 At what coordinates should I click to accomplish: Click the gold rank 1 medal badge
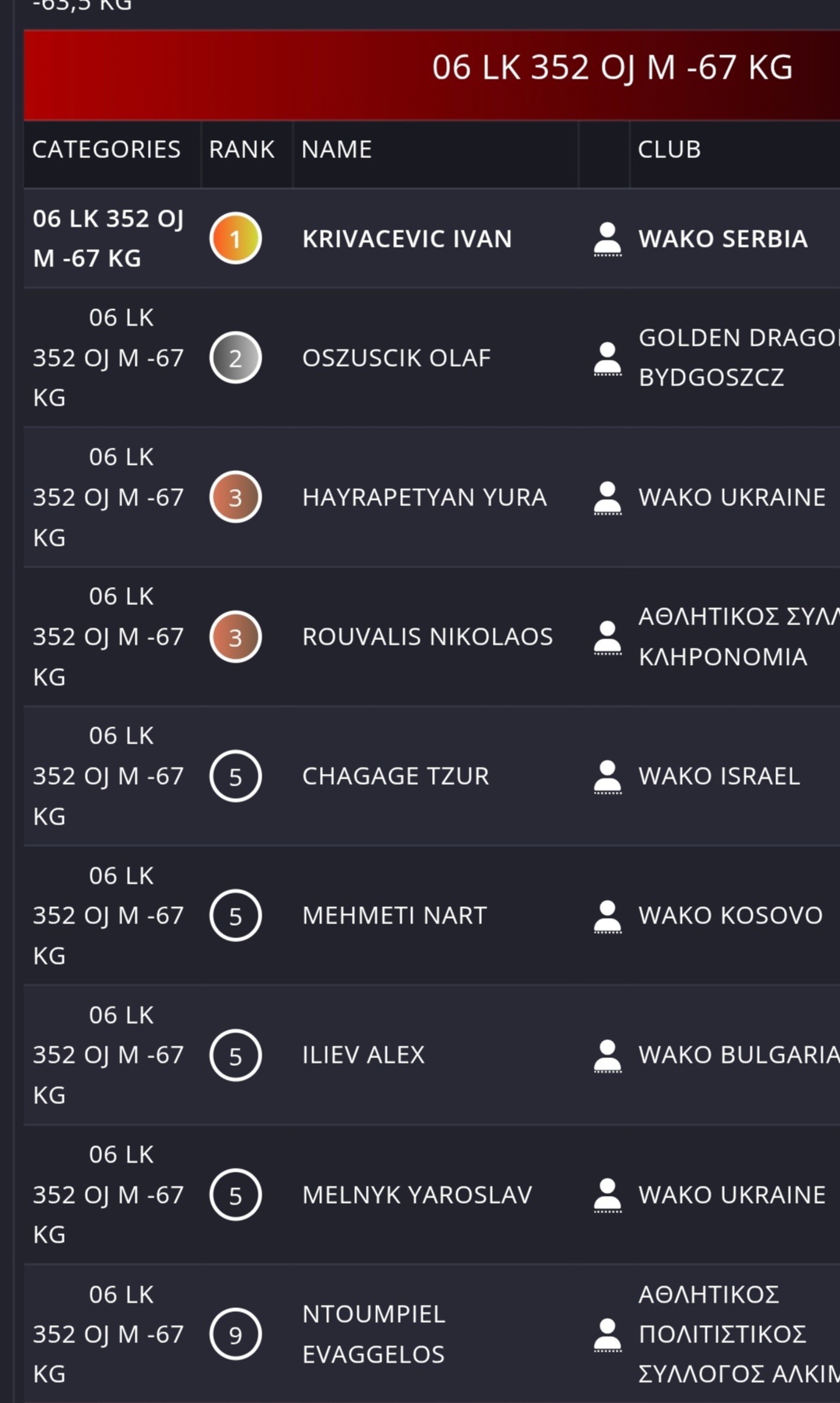(235, 239)
